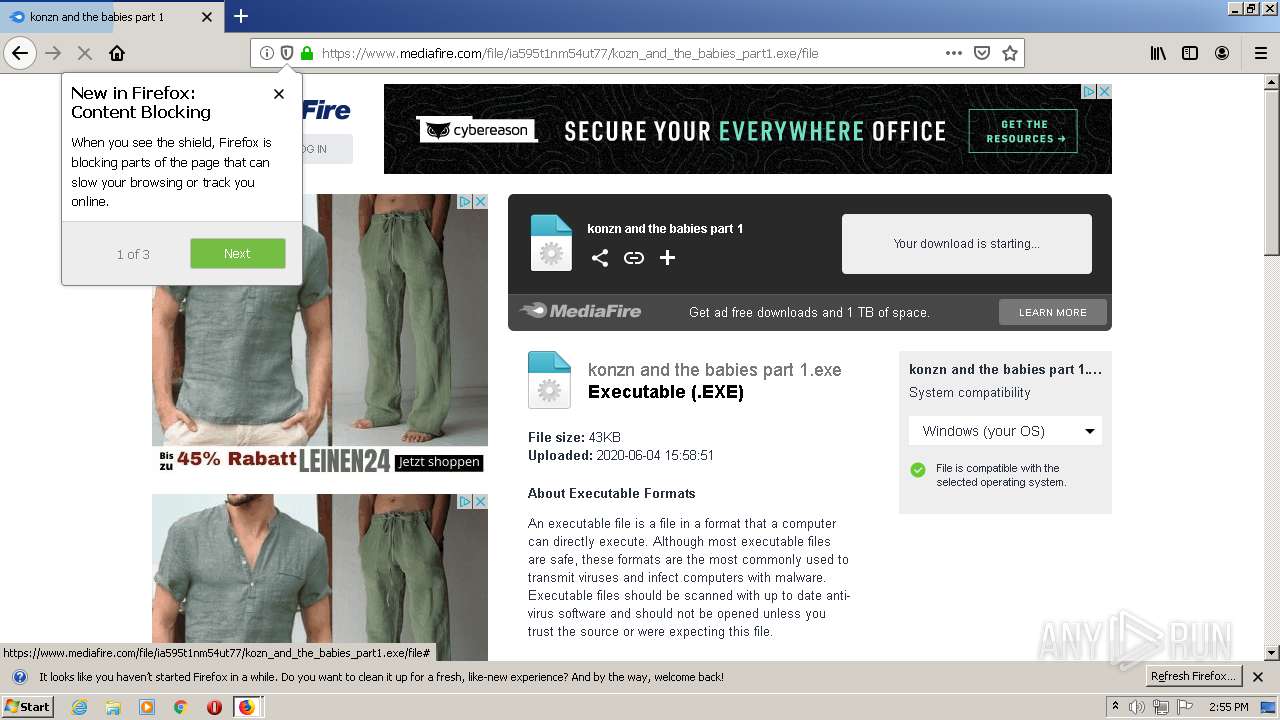1280x720 pixels.
Task: Open page actions three-dot menu
Action: coord(954,53)
